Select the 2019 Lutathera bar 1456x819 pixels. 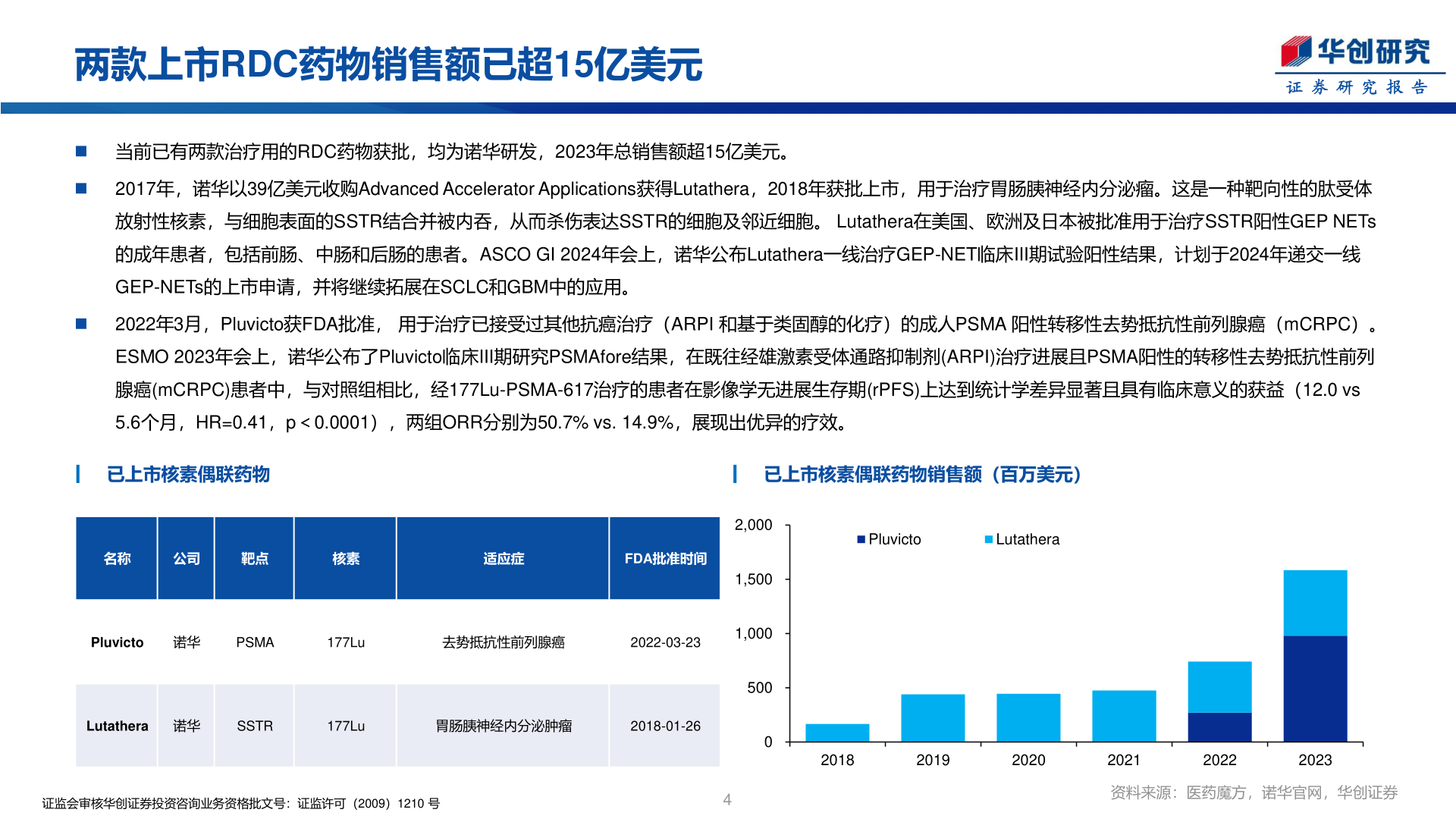coord(933,718)
